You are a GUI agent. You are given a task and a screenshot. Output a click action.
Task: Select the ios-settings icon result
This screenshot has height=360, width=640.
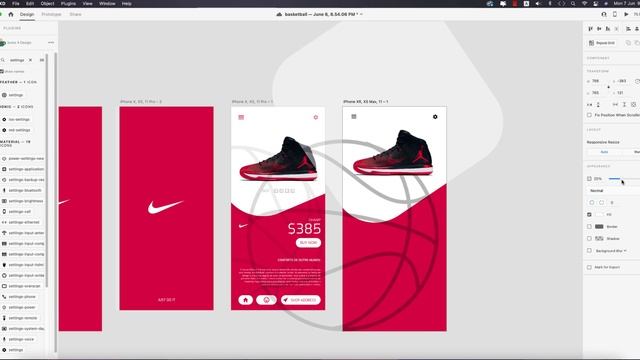[16, 120]
